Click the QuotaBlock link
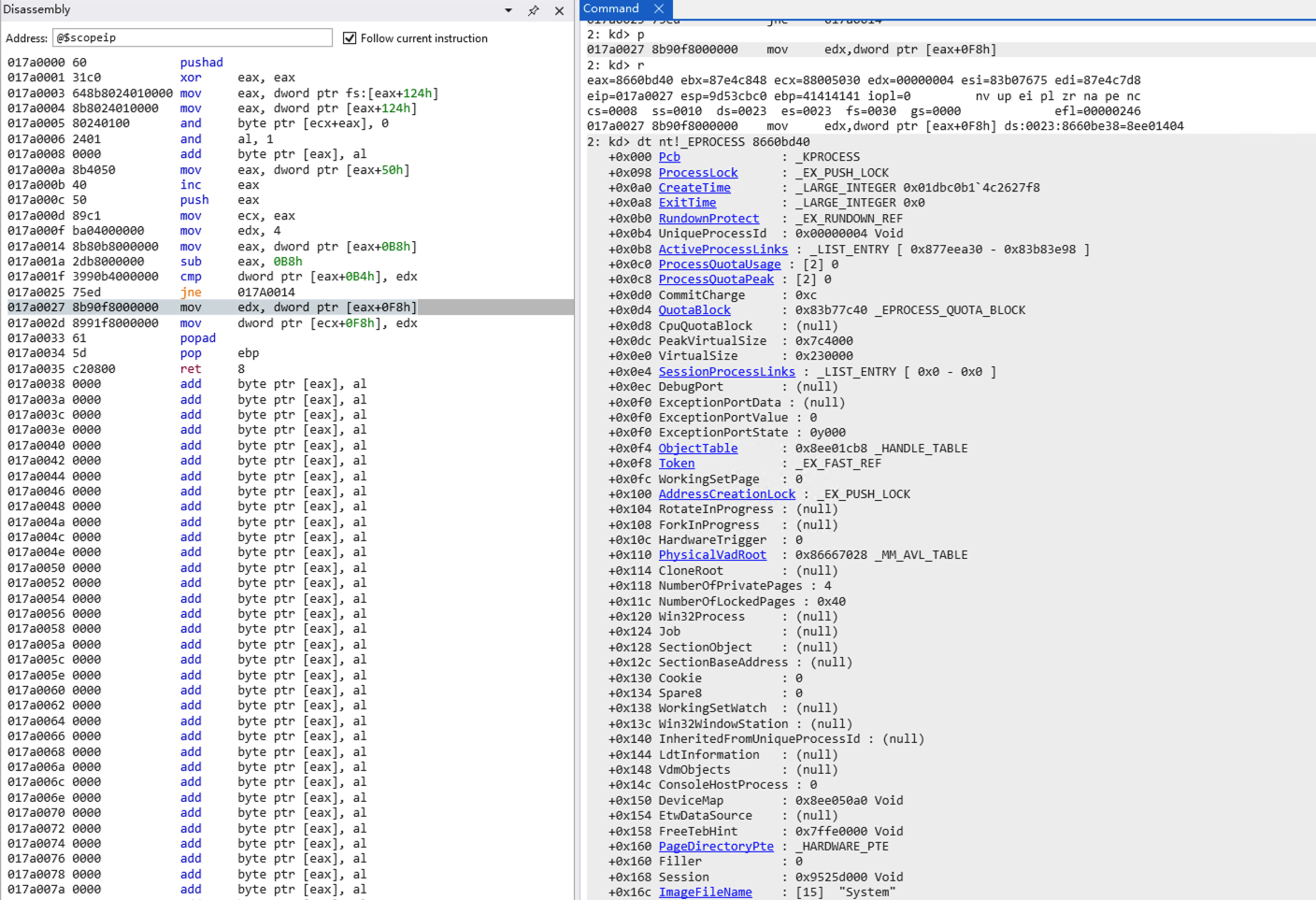Screen dimensions: 1316x900 [694, 310]
